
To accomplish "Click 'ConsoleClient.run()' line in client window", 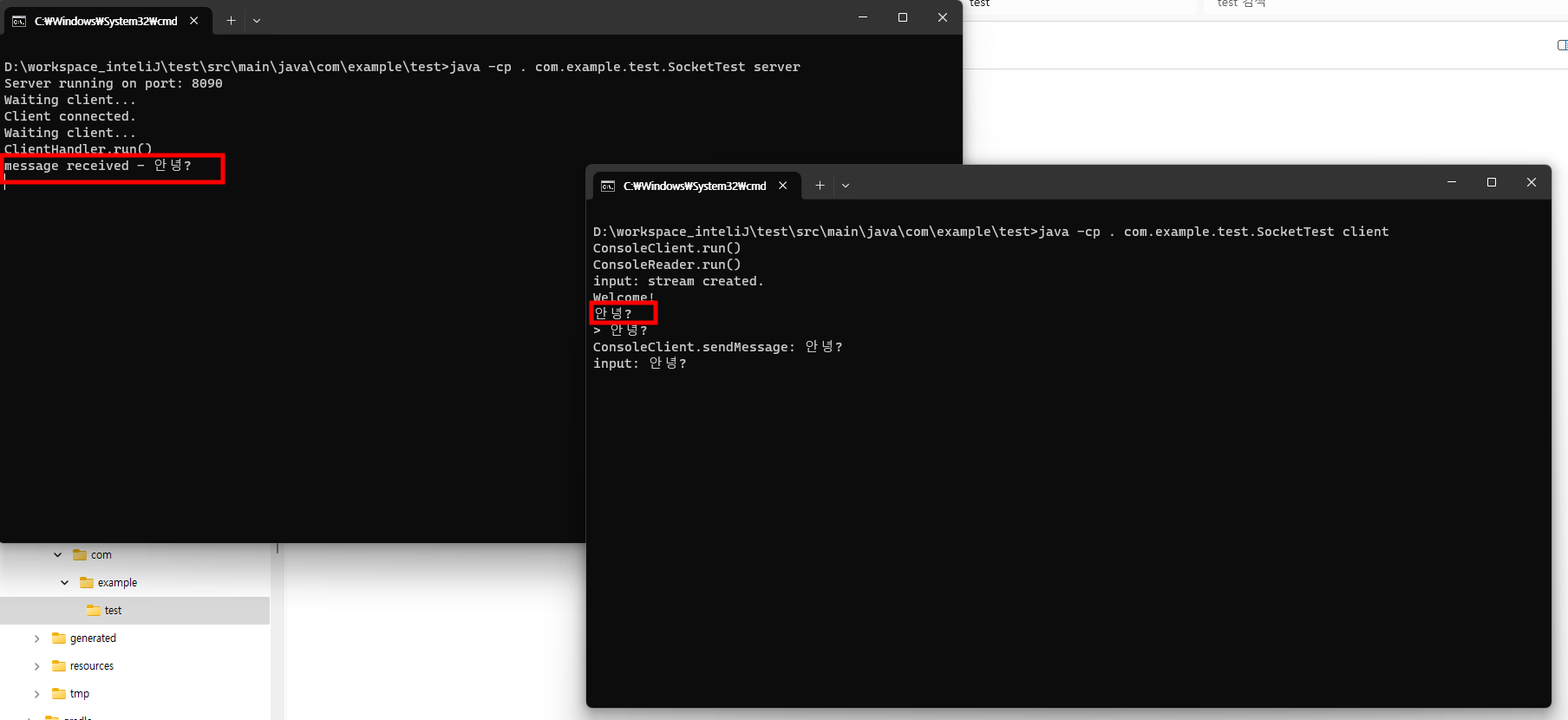I will point(667,248).
